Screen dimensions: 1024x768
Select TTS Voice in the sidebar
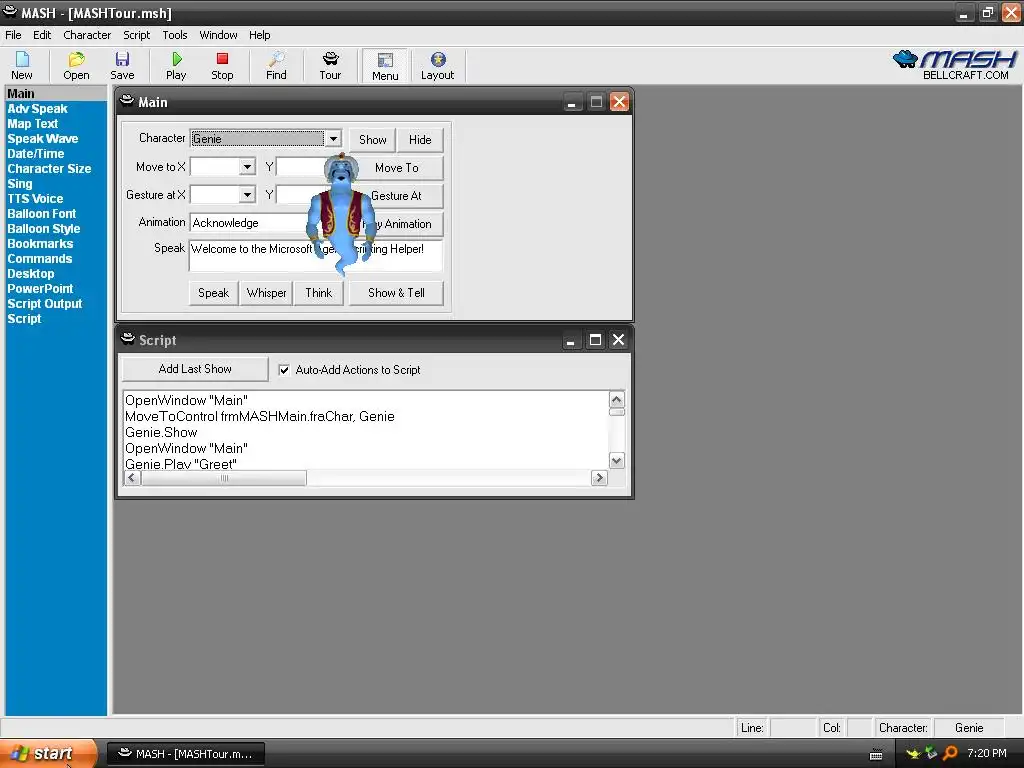(x=35, y=199)
